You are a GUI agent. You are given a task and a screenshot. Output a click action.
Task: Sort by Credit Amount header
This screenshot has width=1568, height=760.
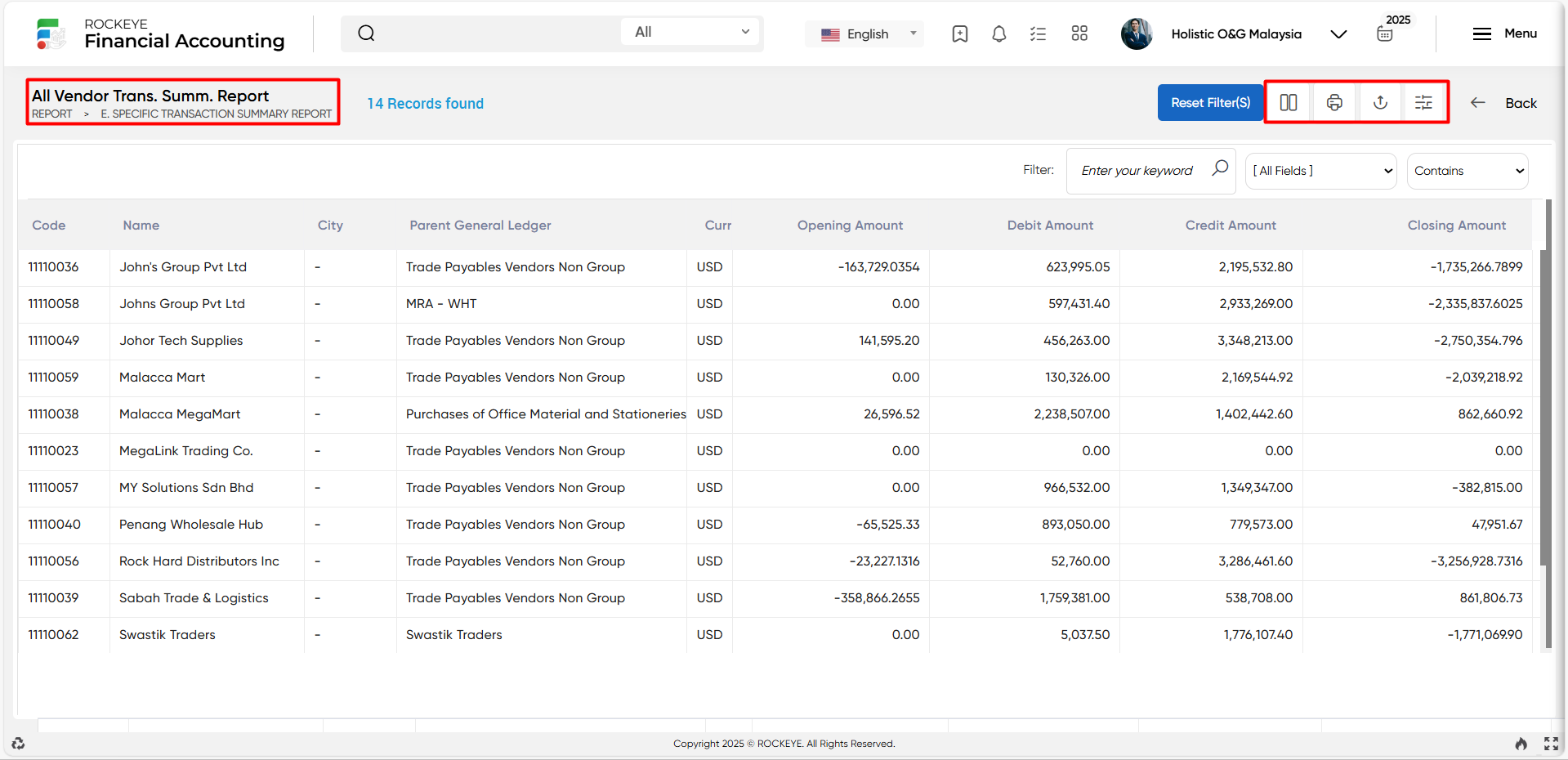pos(1231,226)
